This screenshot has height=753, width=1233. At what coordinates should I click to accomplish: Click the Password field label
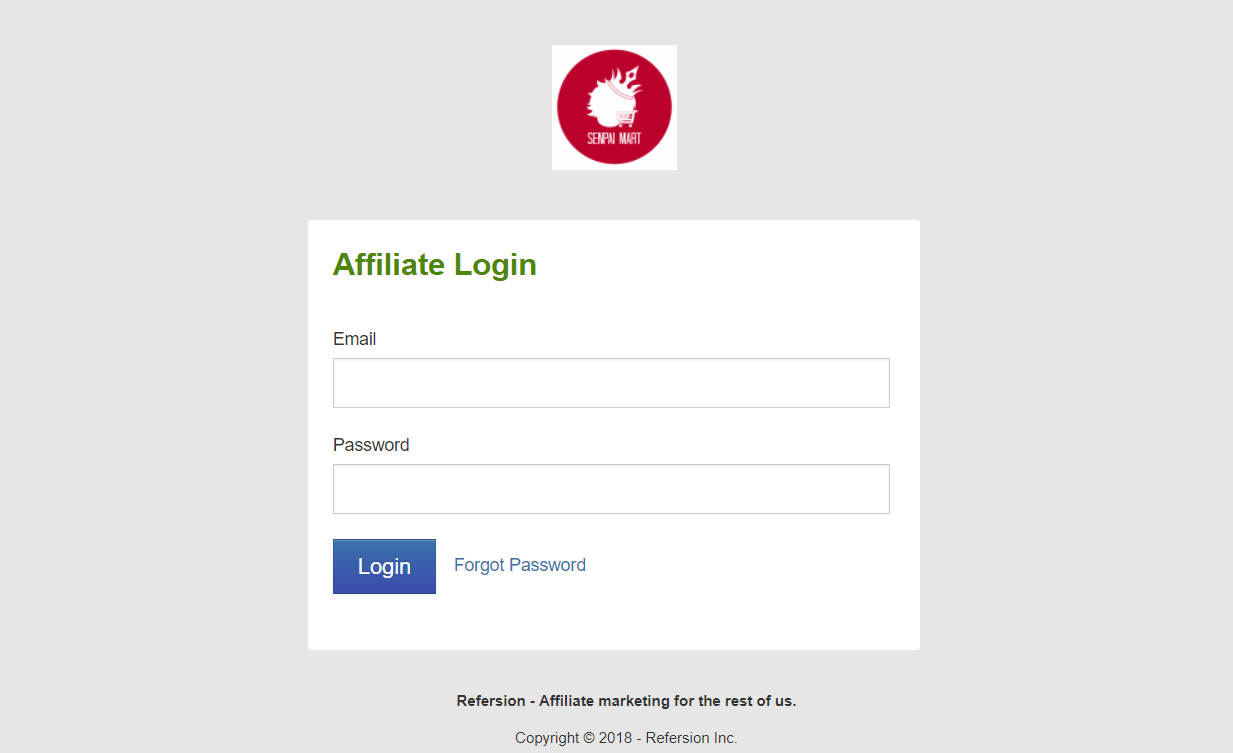pyautogui.click(x=371, y=445)
